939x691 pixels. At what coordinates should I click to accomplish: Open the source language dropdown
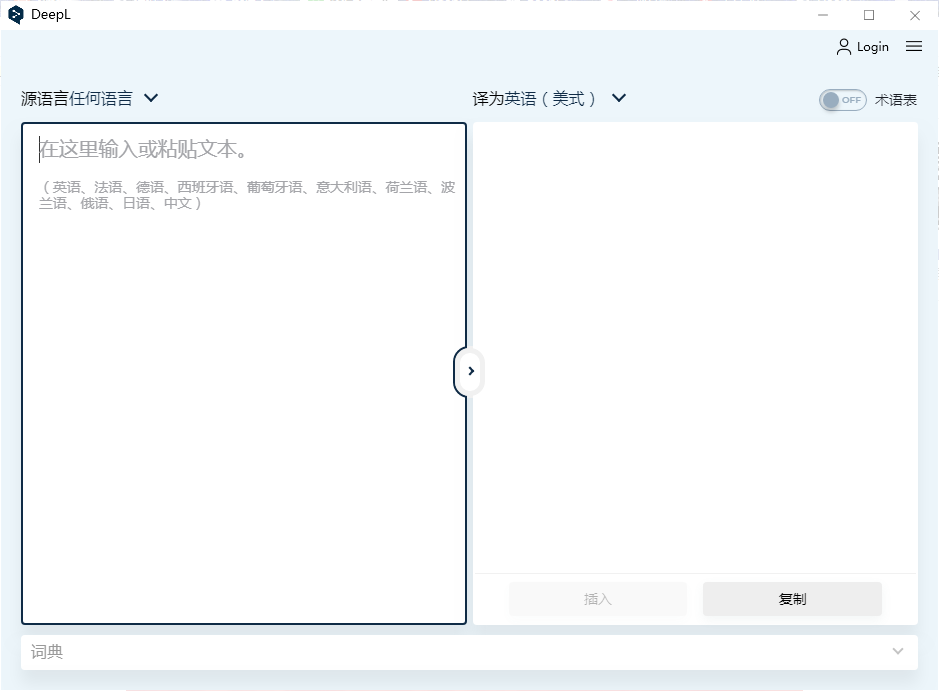pos(89,98)
